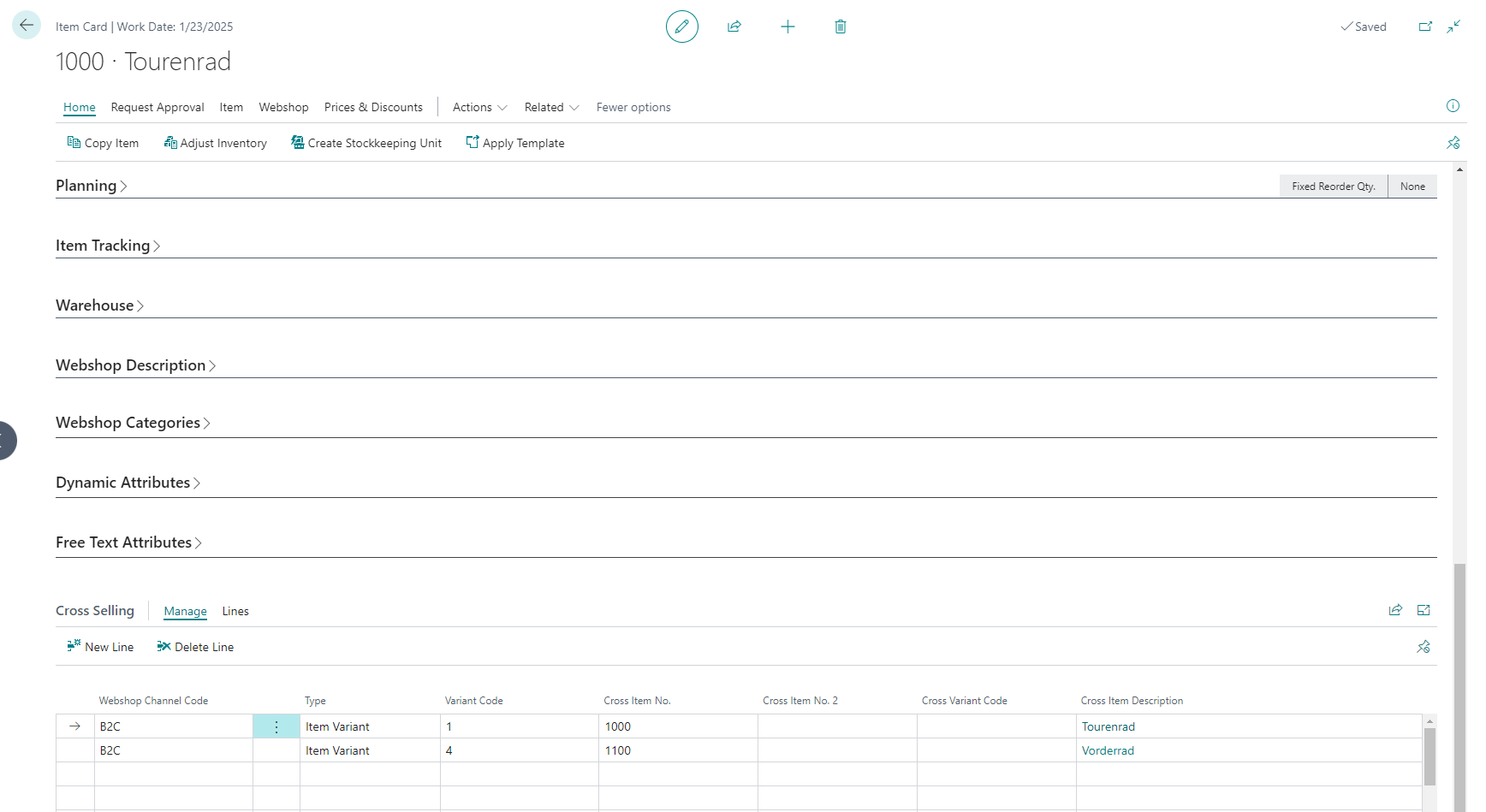This screenshot has width=1486, height=812.
Task: Click Apply Template action
Action: click(x=515, y=143)
